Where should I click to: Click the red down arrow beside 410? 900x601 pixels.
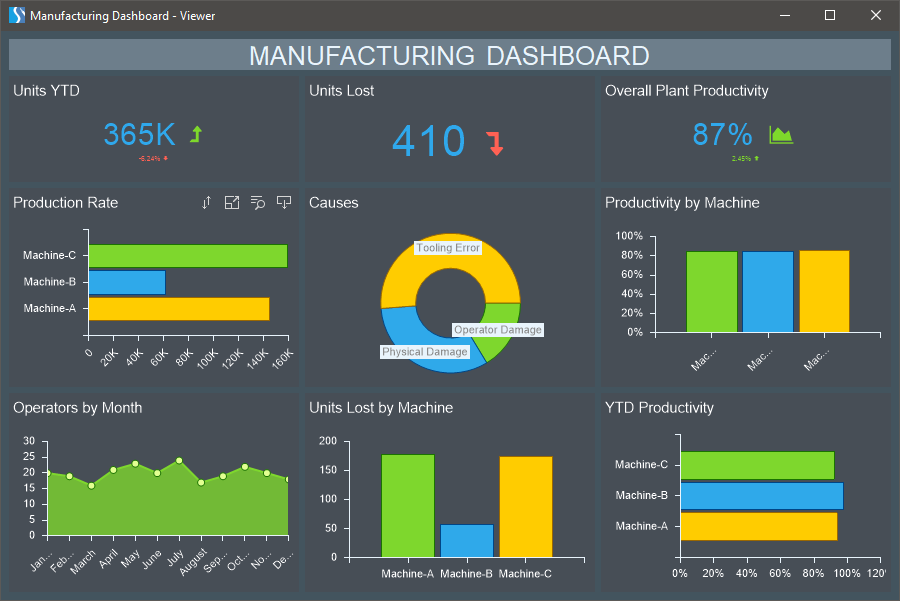click(x=495, y=143)
